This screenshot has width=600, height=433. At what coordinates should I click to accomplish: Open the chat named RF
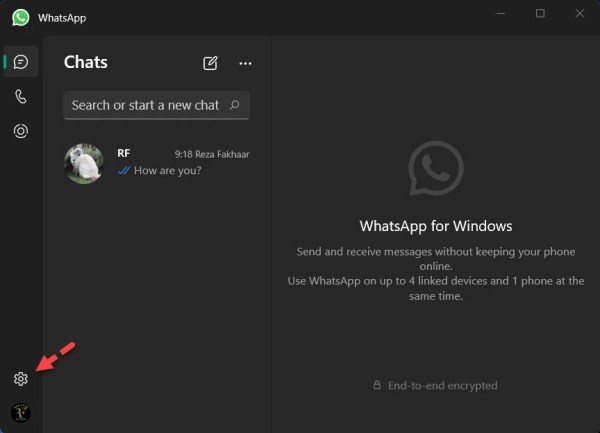[157, 164]
